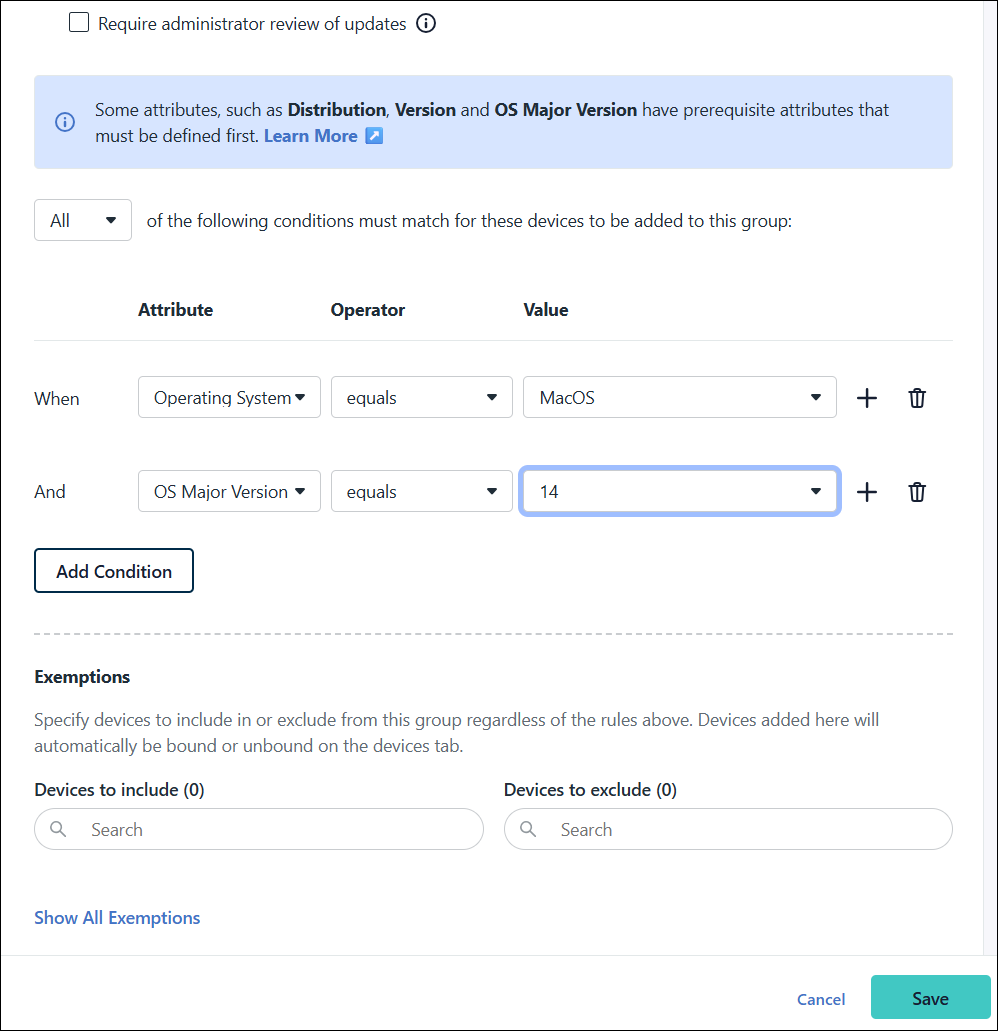This screenshot has width=998, height=1031.
Task: Click the Add Condition button
Action: tap(113, 570)
